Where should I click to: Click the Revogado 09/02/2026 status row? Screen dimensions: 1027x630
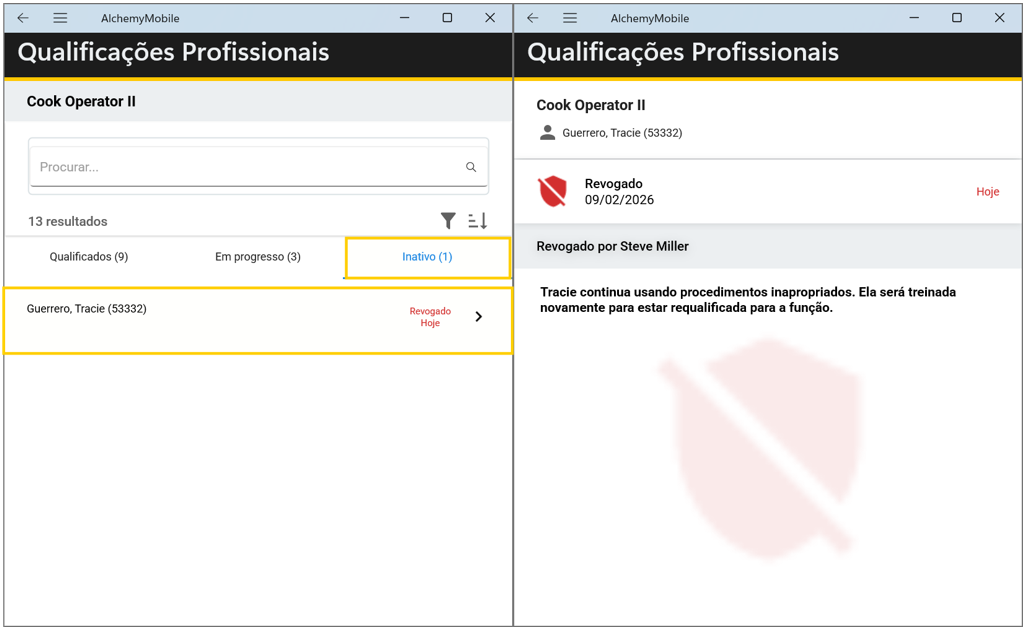click(x=700, y=191)
